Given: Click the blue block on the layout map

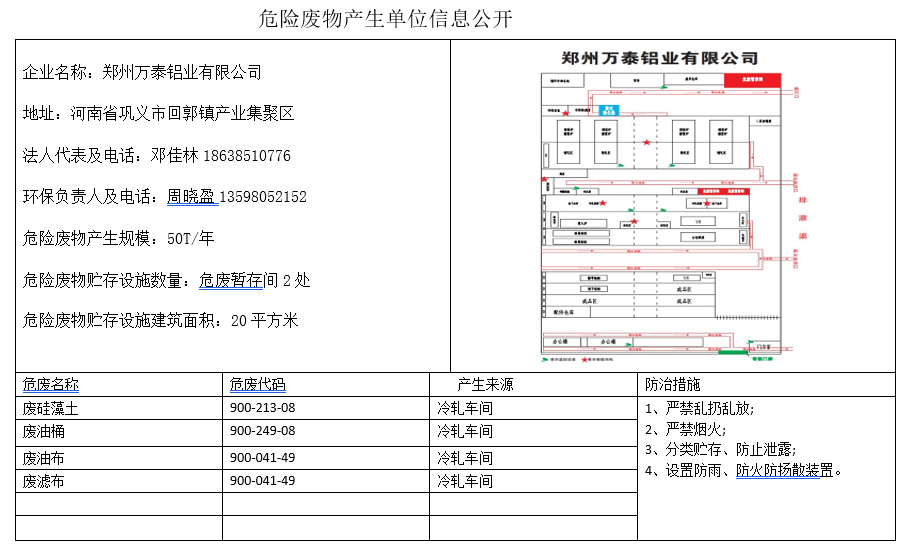Looking at the screenshot, I should (x=609, y=110).
